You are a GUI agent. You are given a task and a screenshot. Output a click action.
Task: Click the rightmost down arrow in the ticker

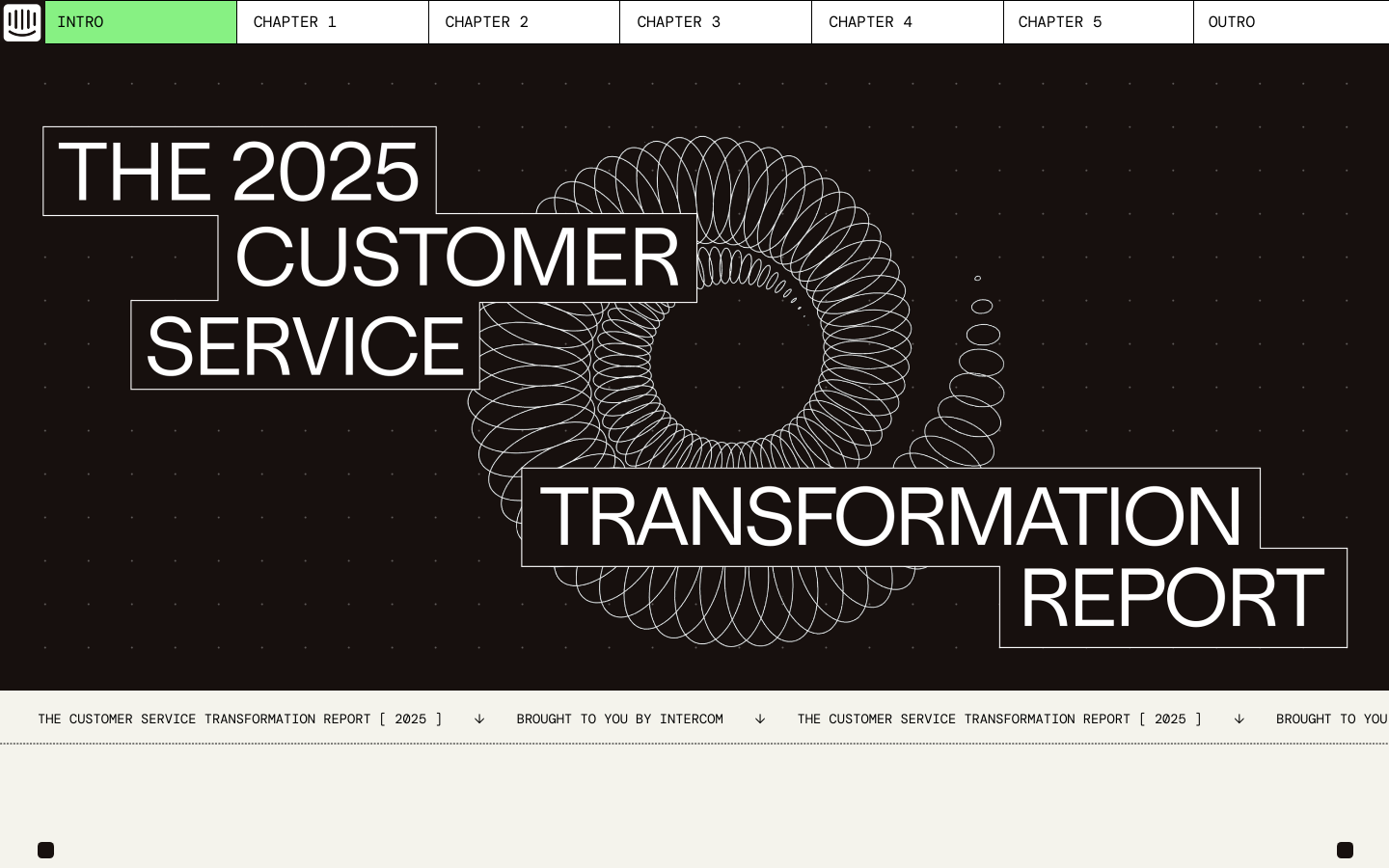[1239, 719]
